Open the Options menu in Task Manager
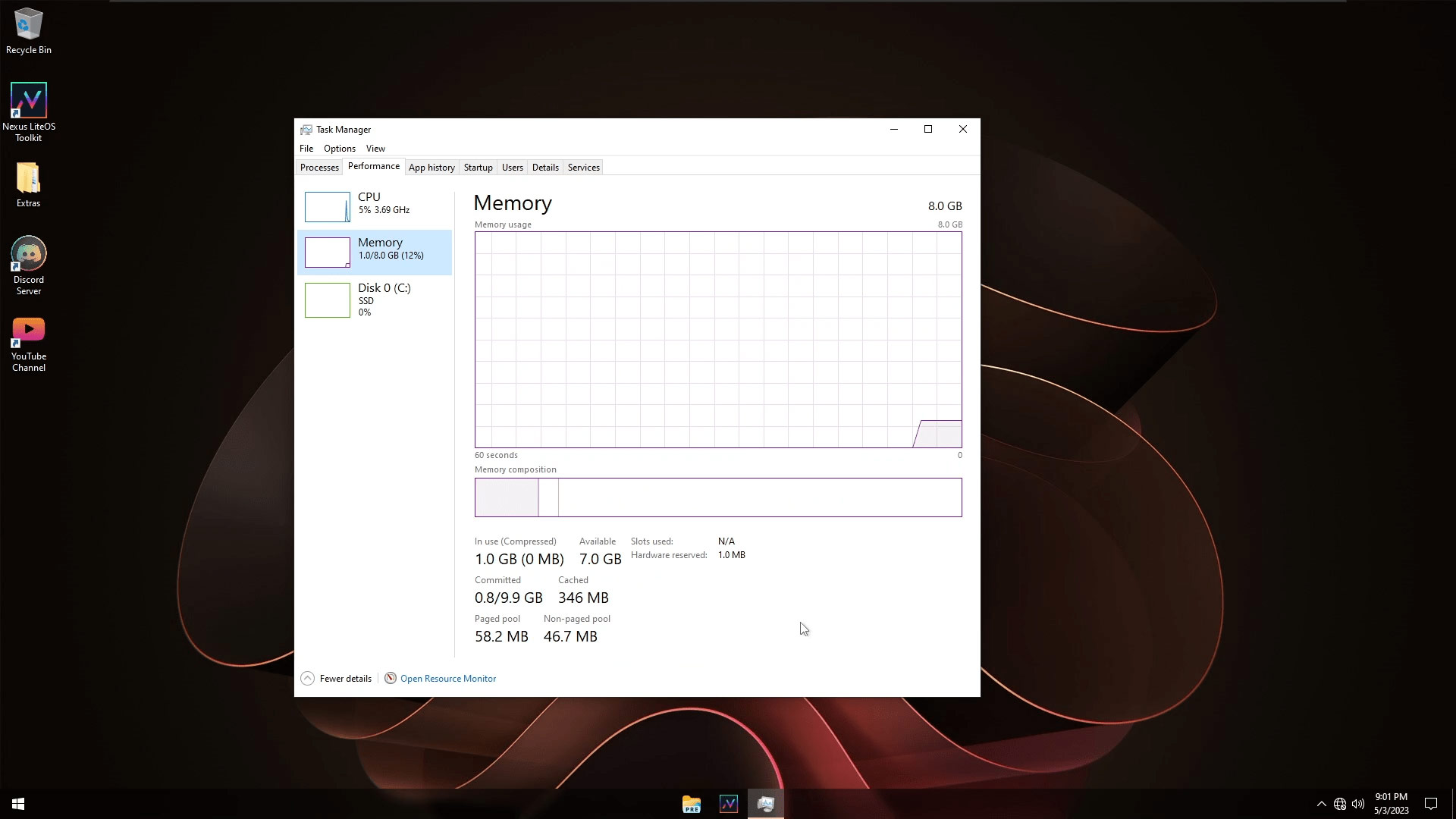This screenshot has height=819, width=1456. [x=339, y=149]
